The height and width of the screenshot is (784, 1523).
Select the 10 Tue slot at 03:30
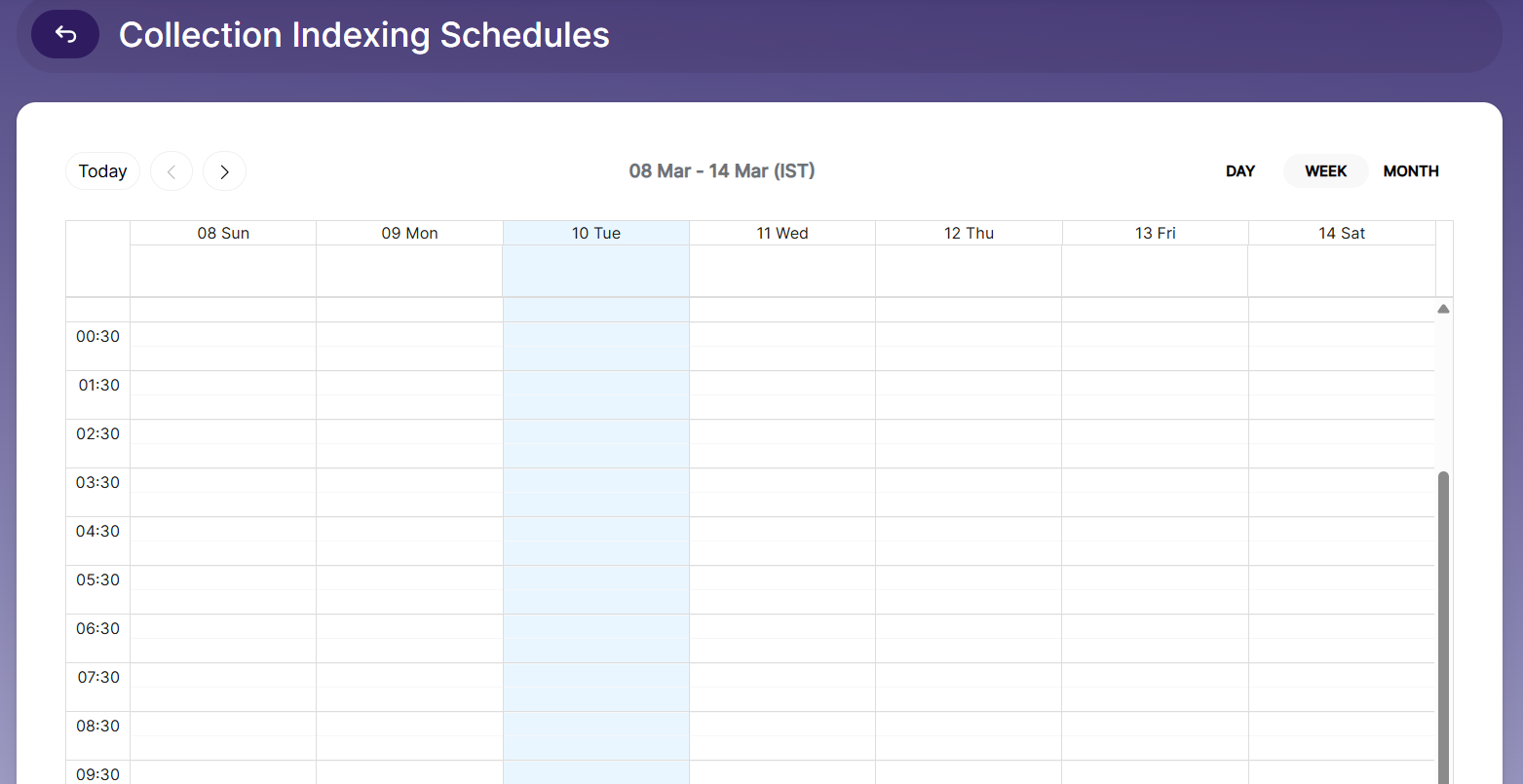(596, 480)
